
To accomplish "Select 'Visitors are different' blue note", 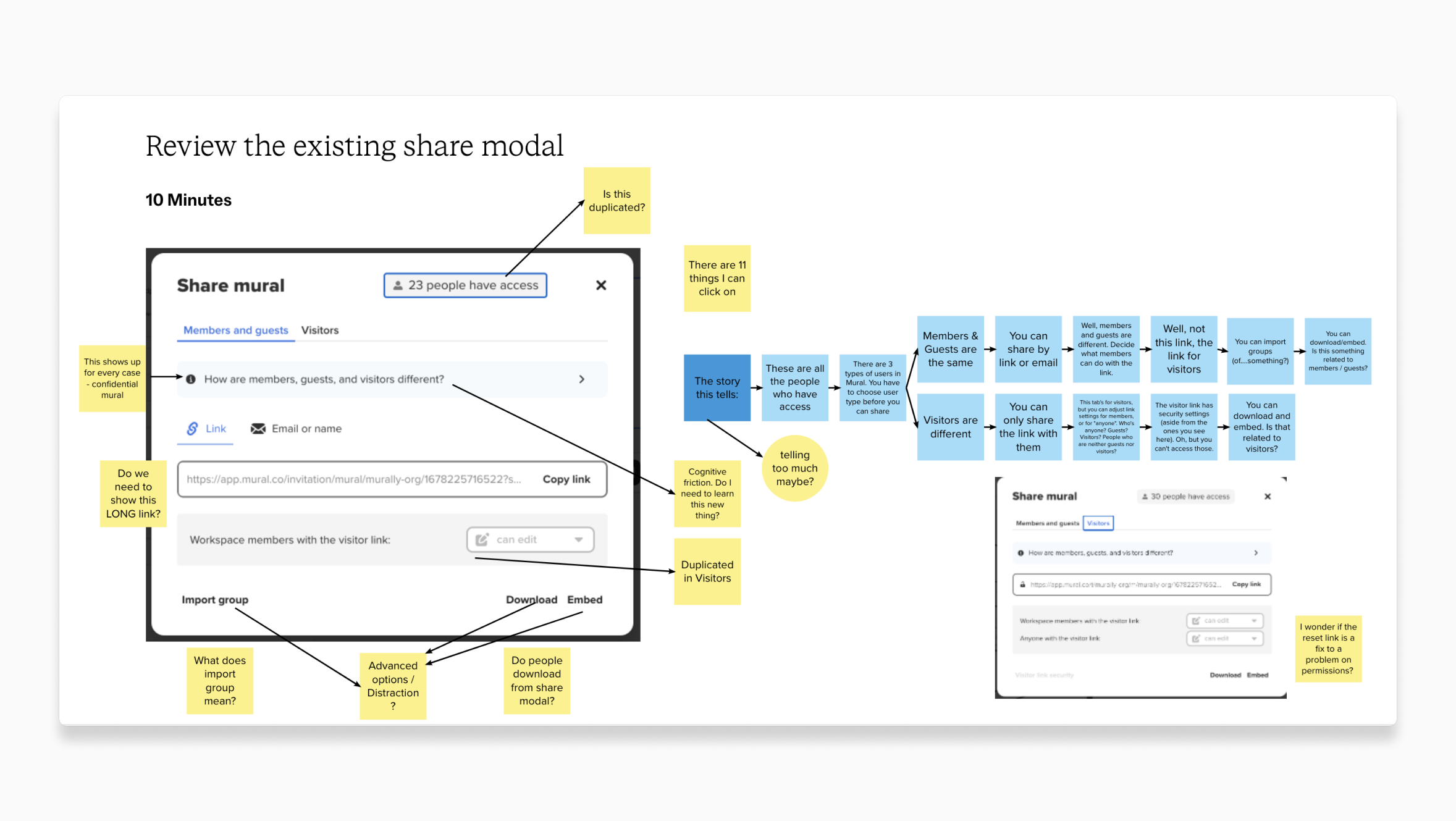I will (951, 427).
